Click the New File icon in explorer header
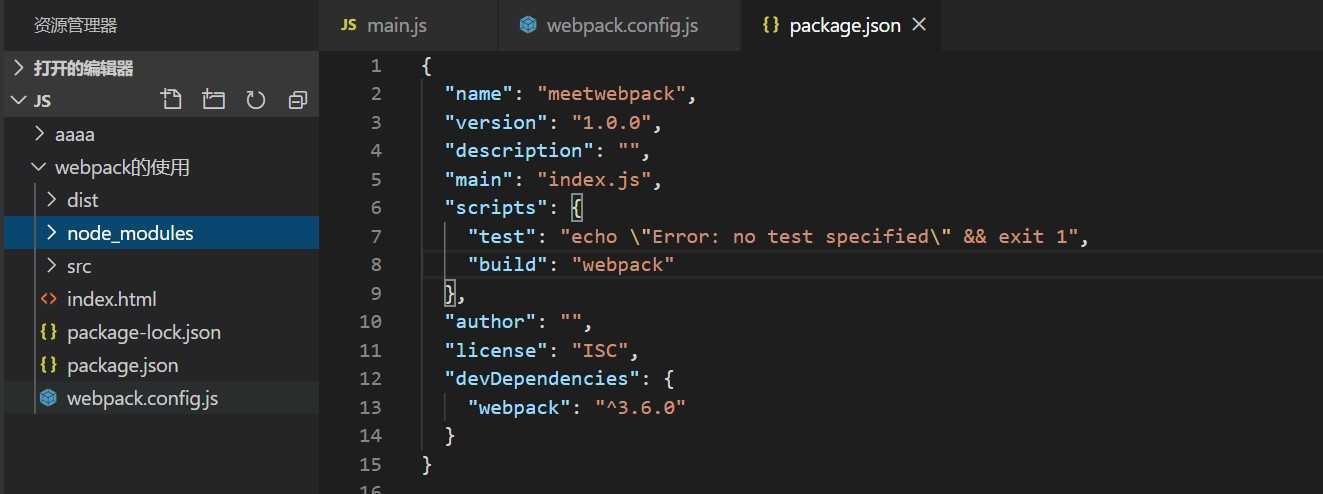Screen dimensions: 1323x494 coord(172,100)
